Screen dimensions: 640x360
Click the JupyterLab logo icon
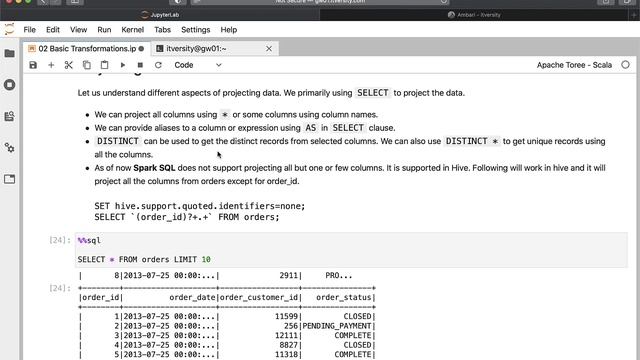[9, 29]
